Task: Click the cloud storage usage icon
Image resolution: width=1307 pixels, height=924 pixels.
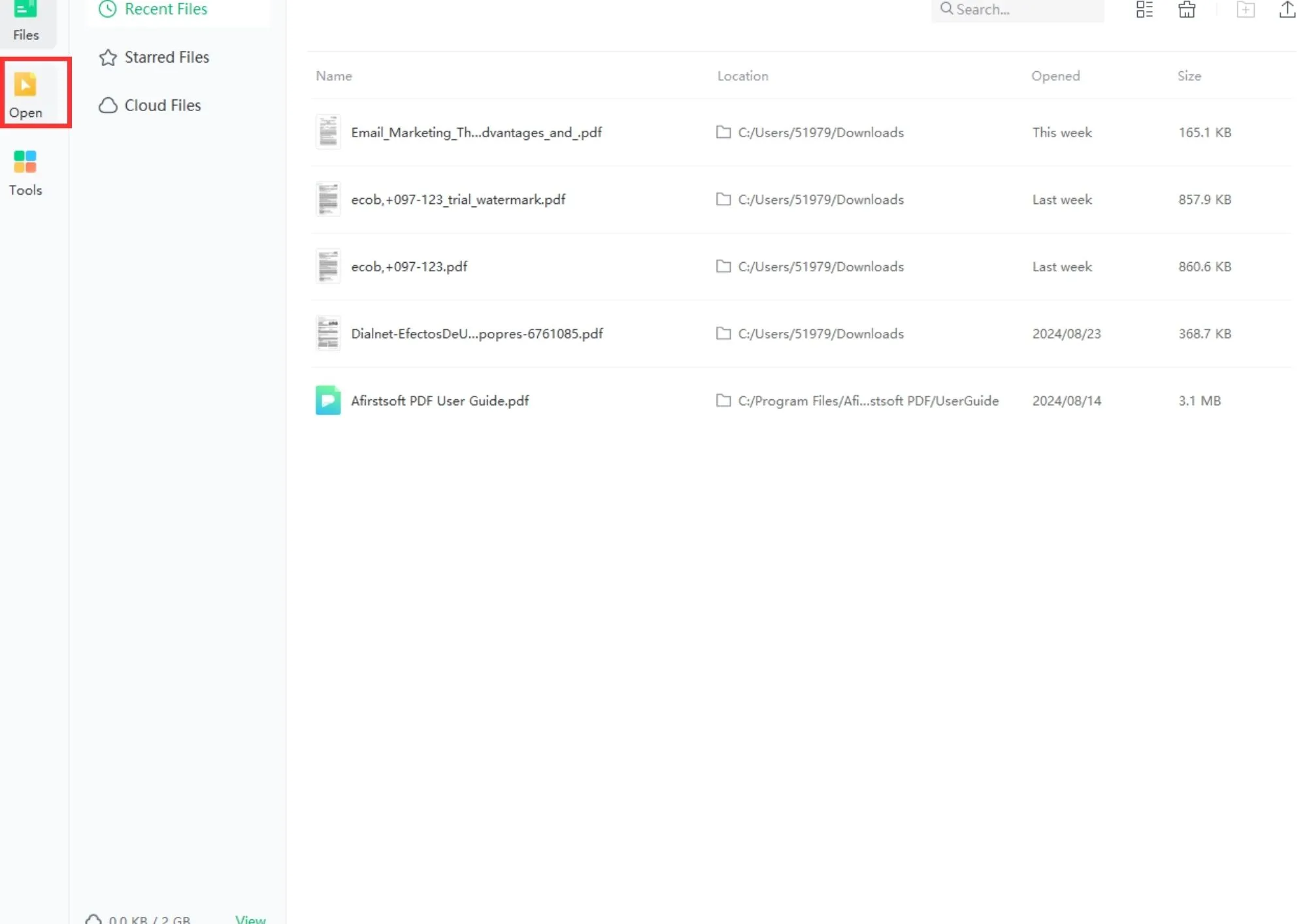Action: pos(93,918)
